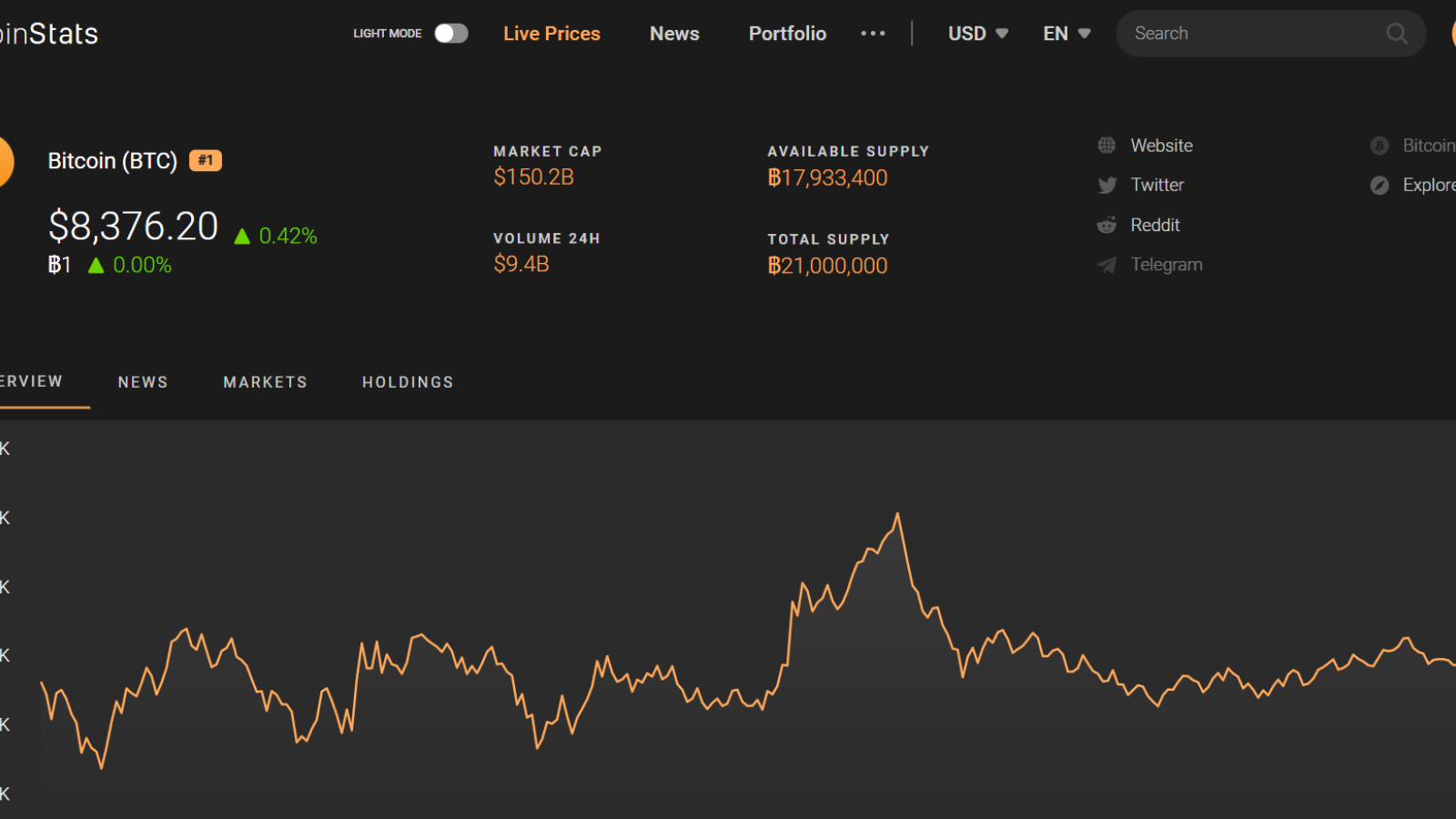Switch to the Markets tab
Screen dimensions: 1456x819
[265, 382]
